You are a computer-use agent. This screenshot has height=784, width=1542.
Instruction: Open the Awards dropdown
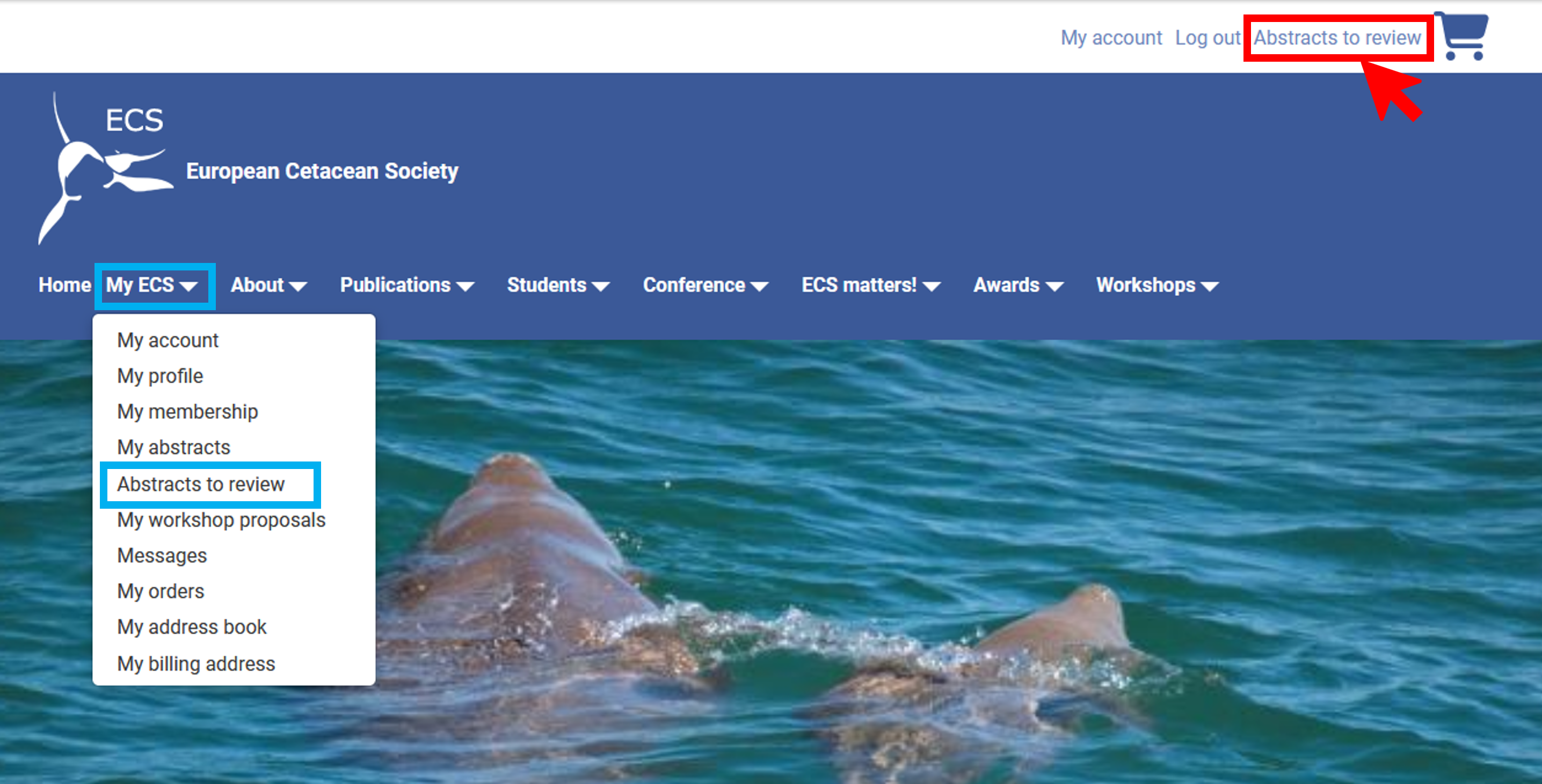(1018, 285)
